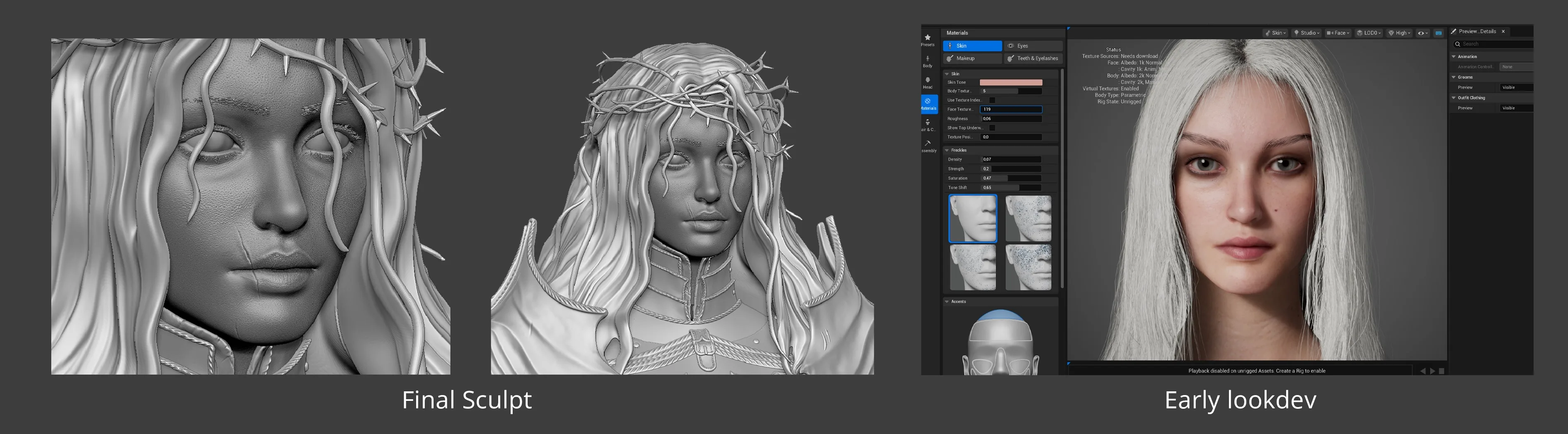Switch to the Eyes materials tab
Viewport: 1568px width, 434px height.
[x=1034, y=46]
